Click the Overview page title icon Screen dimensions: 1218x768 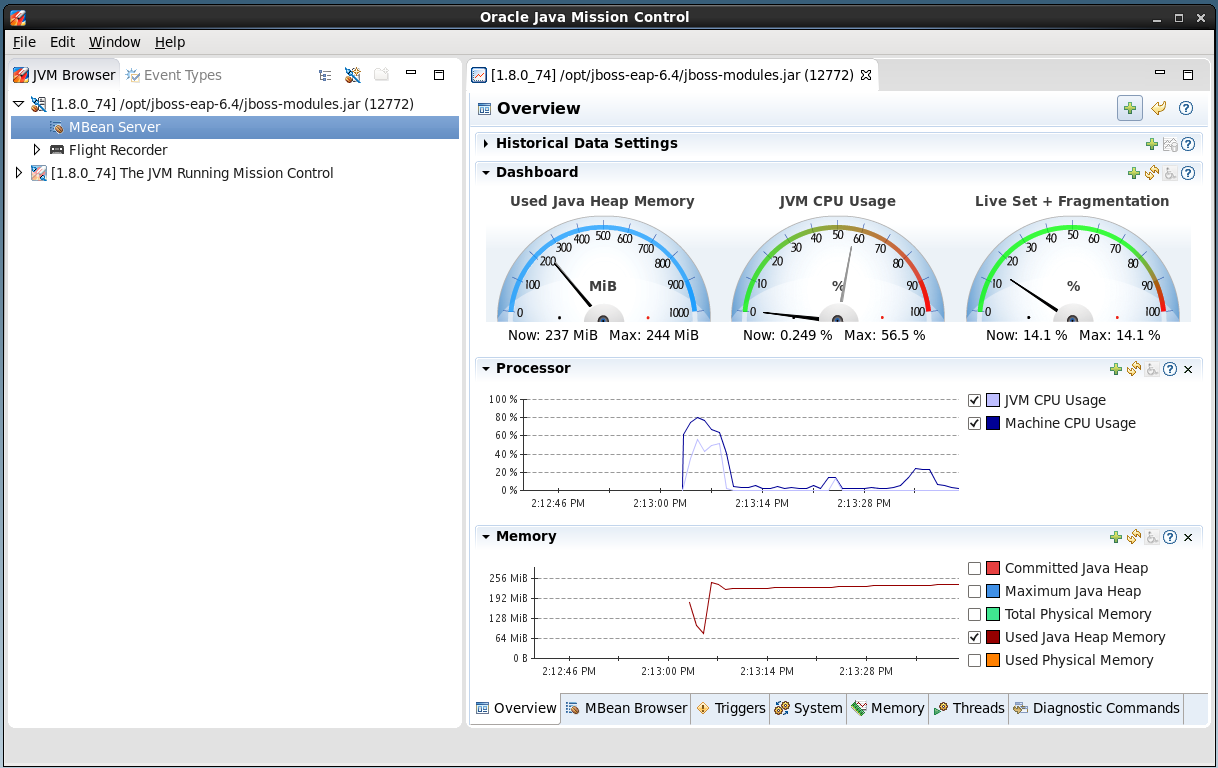[x=484, y=109]
